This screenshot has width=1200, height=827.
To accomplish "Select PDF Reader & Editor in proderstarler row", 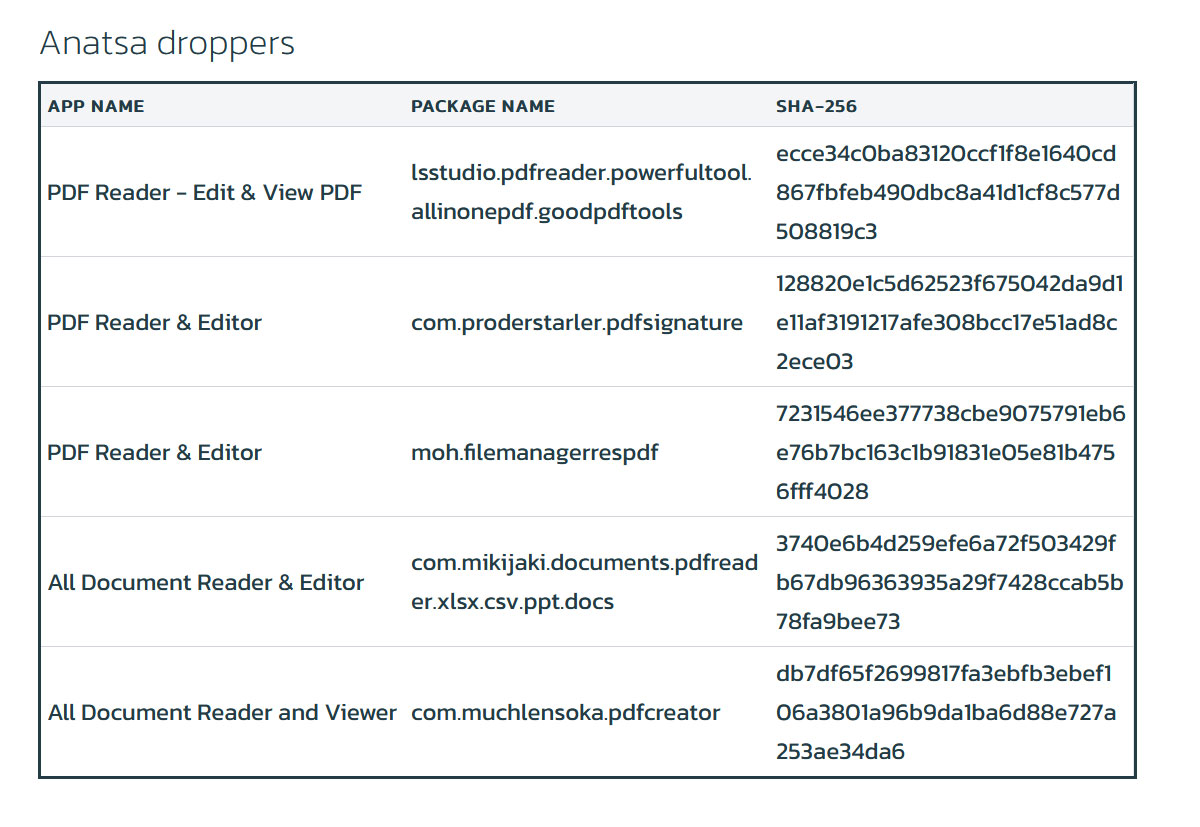I will [x=155, y=322].
